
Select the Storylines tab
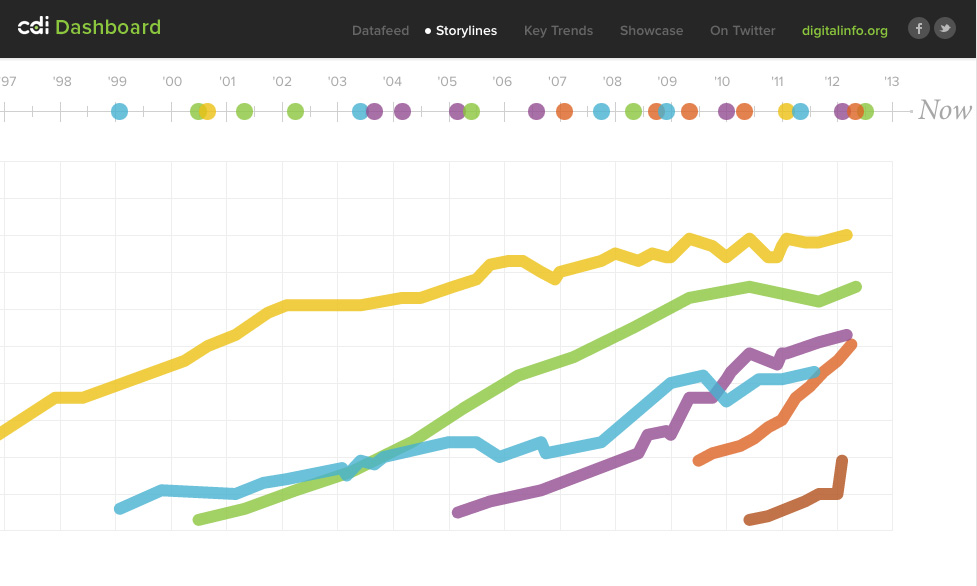click(465, 31)
